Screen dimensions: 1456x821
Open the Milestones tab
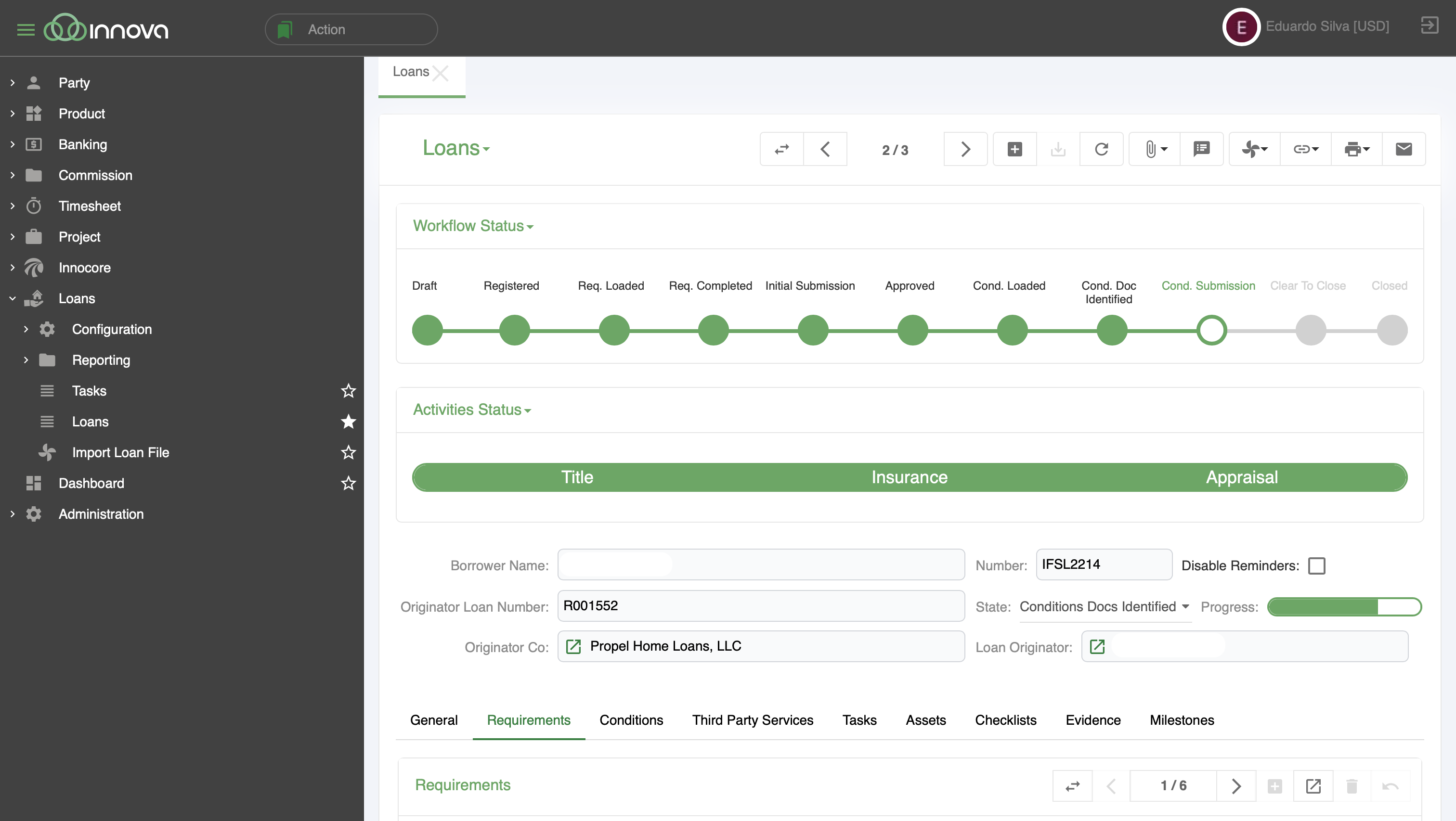coord(1181,720)
